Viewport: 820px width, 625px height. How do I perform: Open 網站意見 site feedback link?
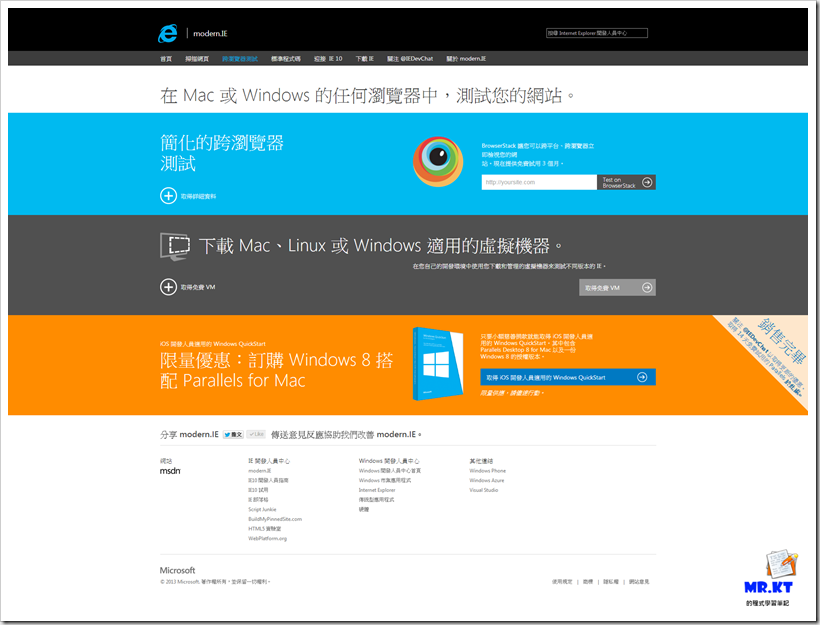click(639, 582)
